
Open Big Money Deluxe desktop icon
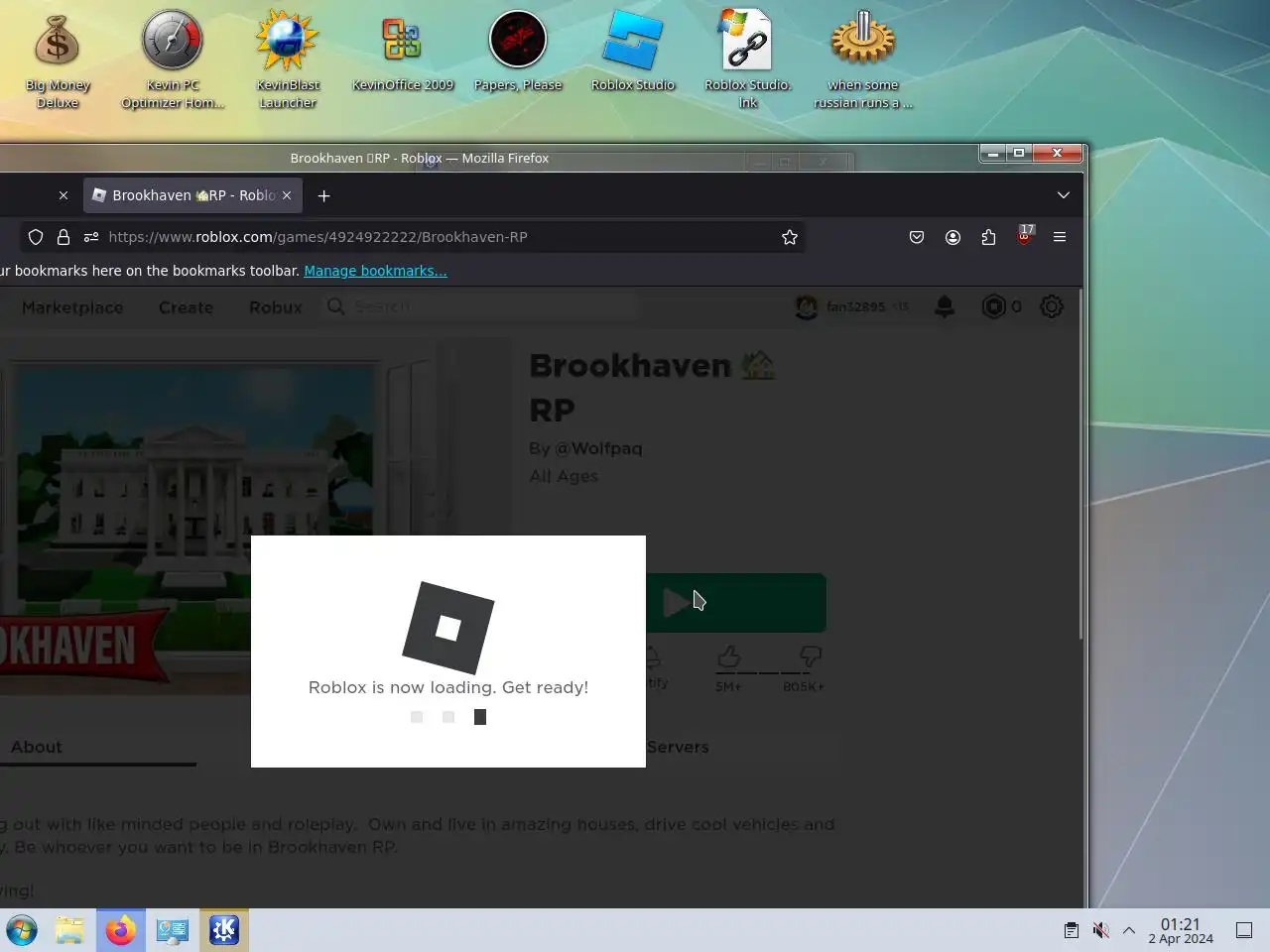(57, 60)
